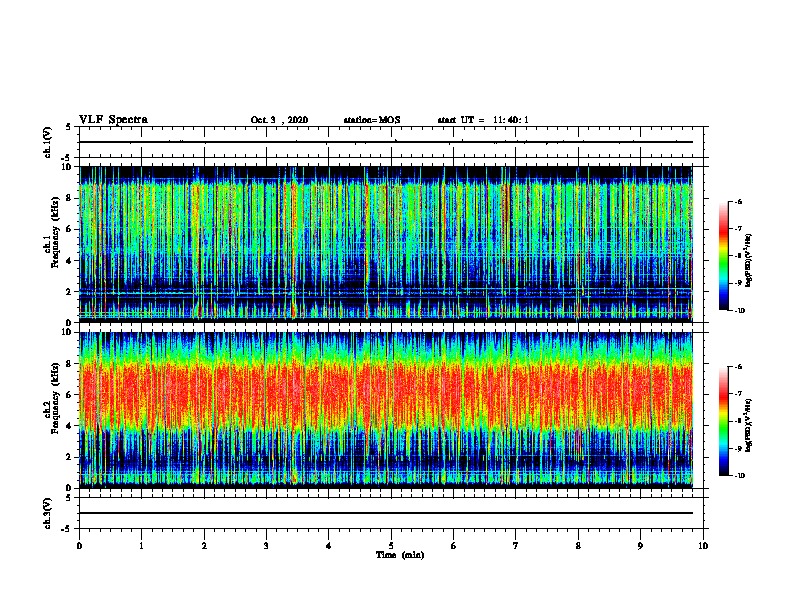Click ch.1 frequency axis "4" kHz tick label

(70, 261)
